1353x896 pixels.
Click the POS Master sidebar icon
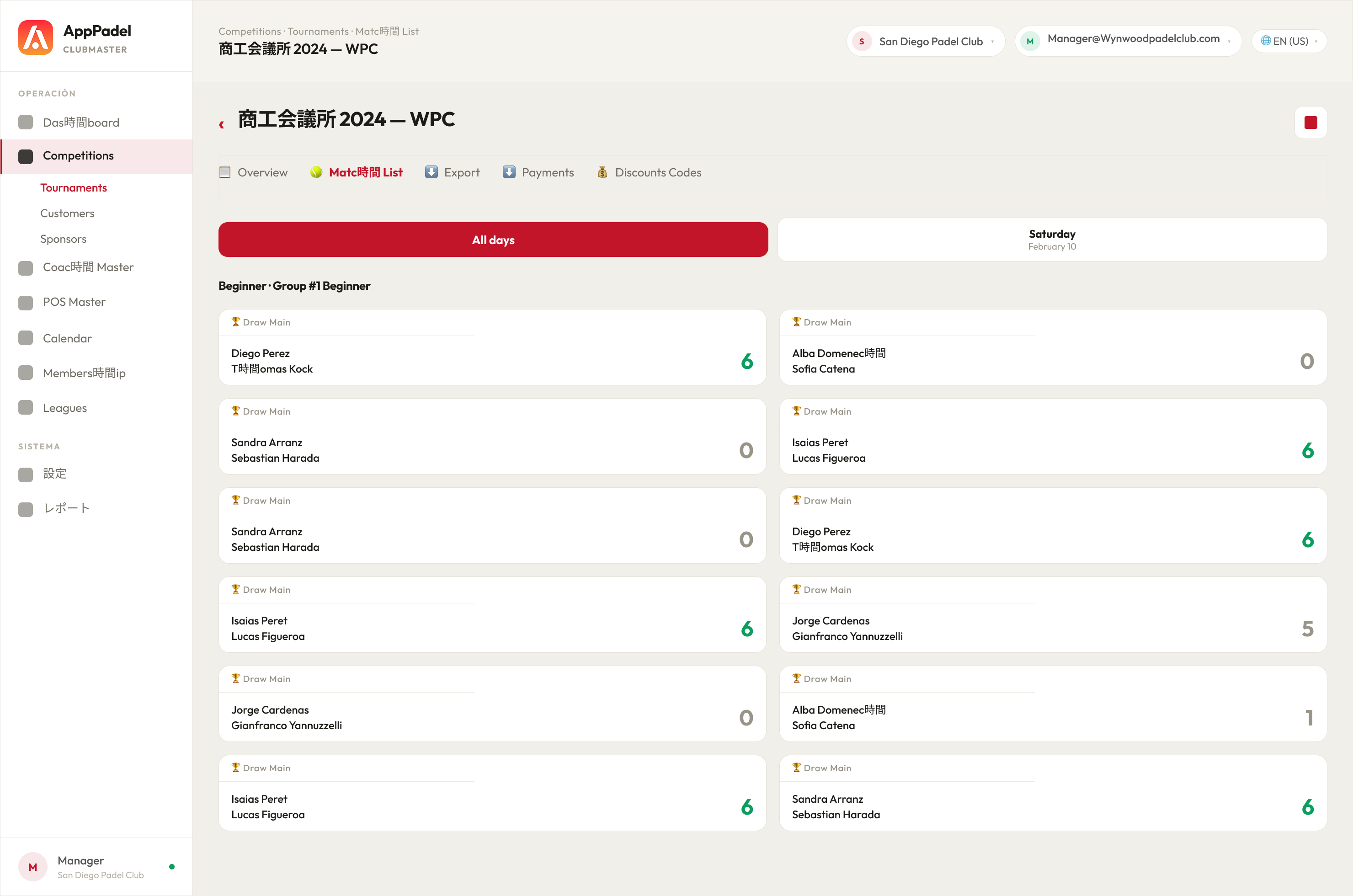click(26, 302)
